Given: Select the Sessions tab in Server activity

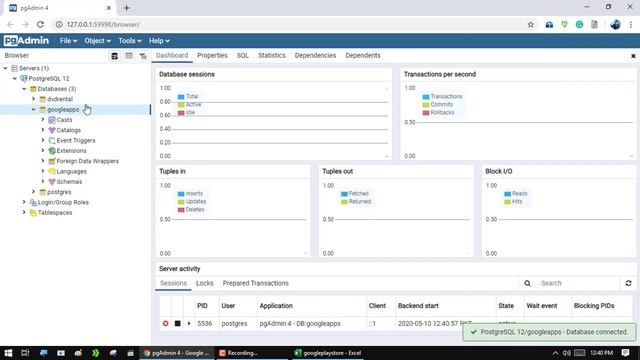Looking at the screenshot, I should coord(173,283).
